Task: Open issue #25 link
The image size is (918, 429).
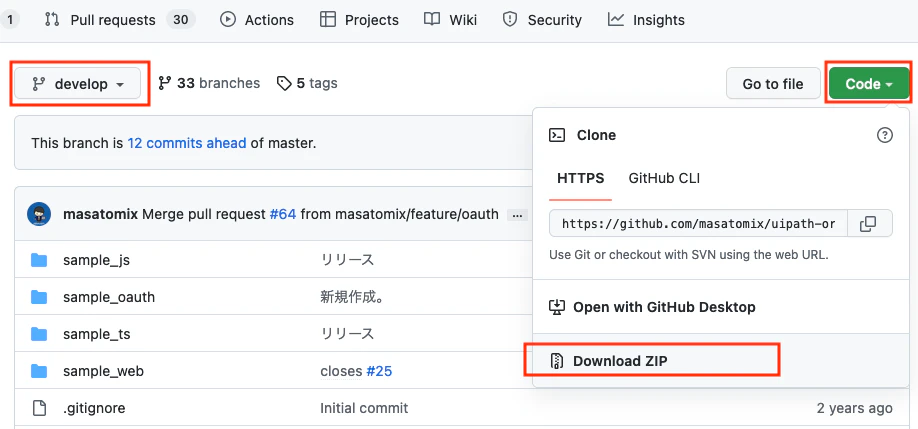Action: coord(379,371)
